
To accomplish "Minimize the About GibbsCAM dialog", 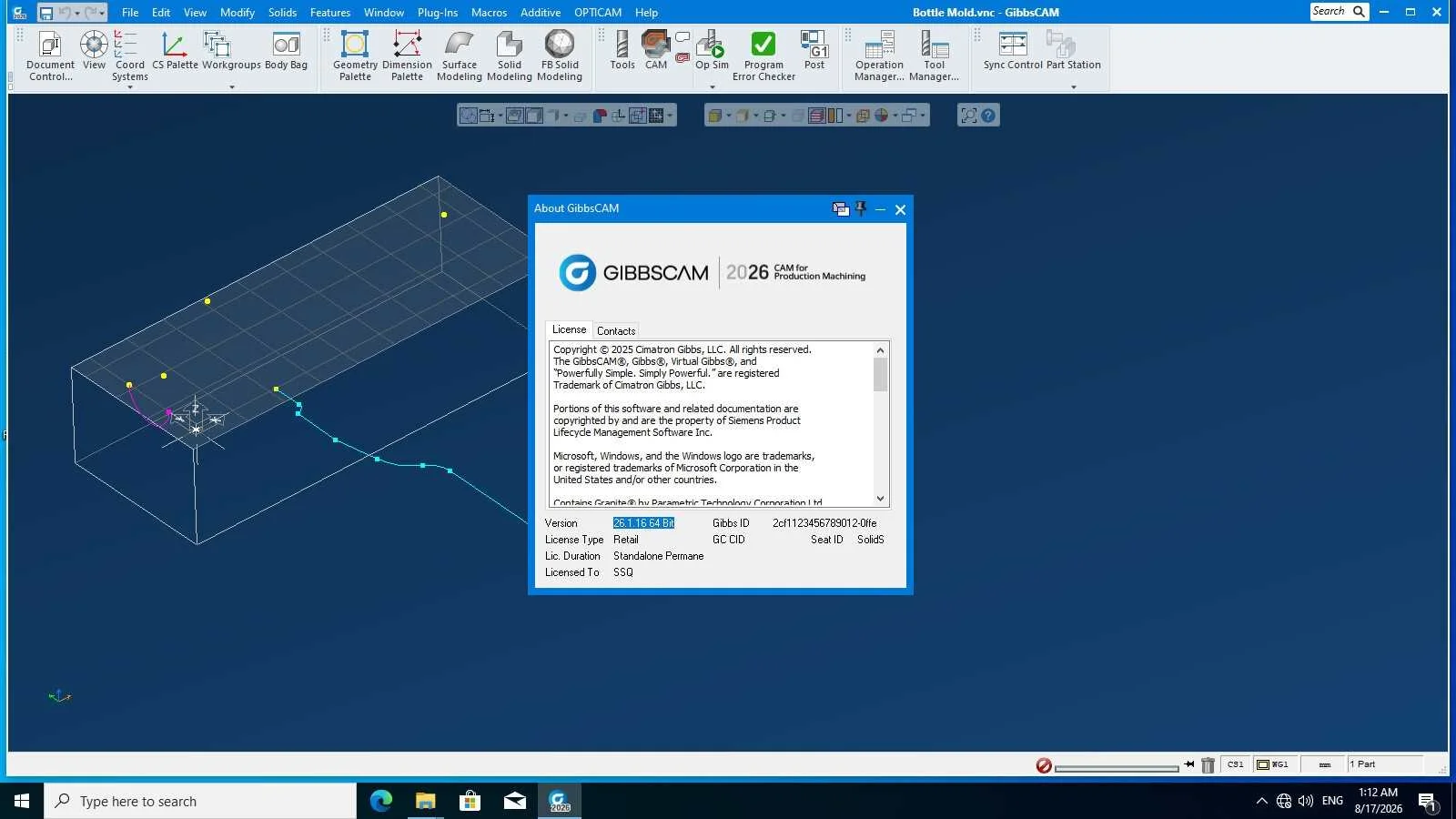I will [x=880, y=209].
